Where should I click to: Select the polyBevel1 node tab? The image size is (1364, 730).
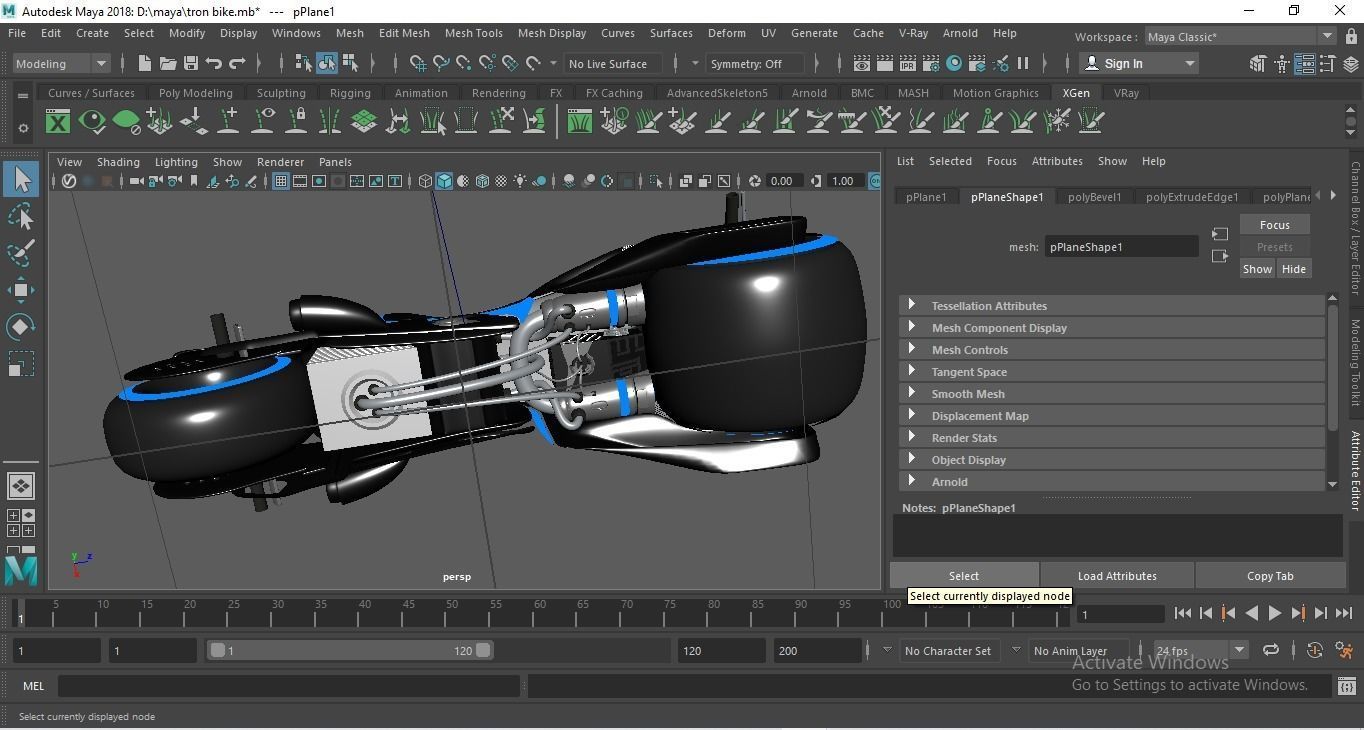1094,197
